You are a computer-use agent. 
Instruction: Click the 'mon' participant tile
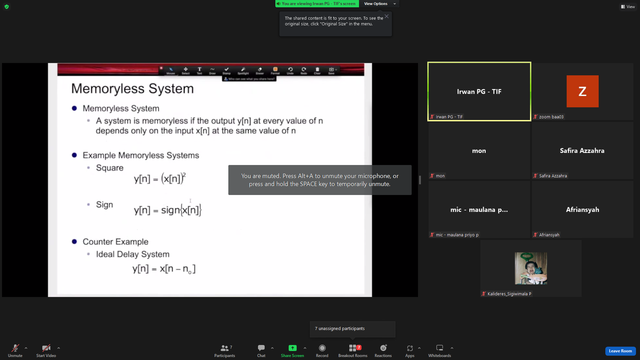(x=479, y=151)
